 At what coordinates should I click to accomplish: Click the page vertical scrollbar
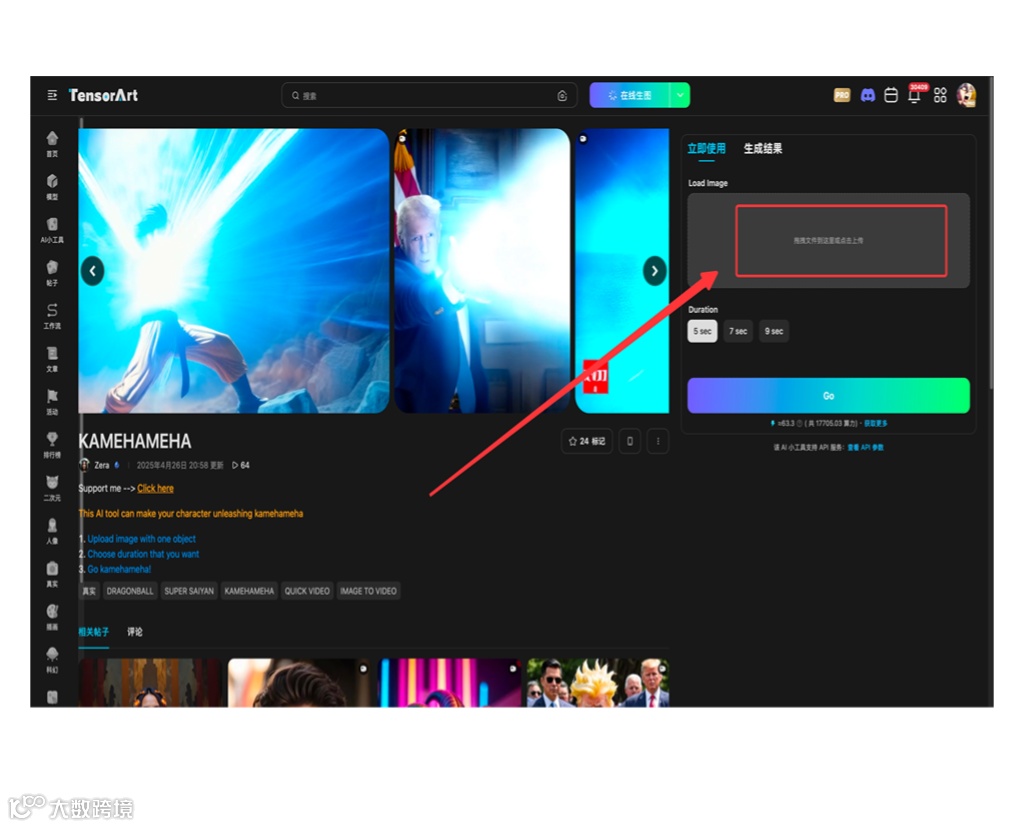point(991,235)
